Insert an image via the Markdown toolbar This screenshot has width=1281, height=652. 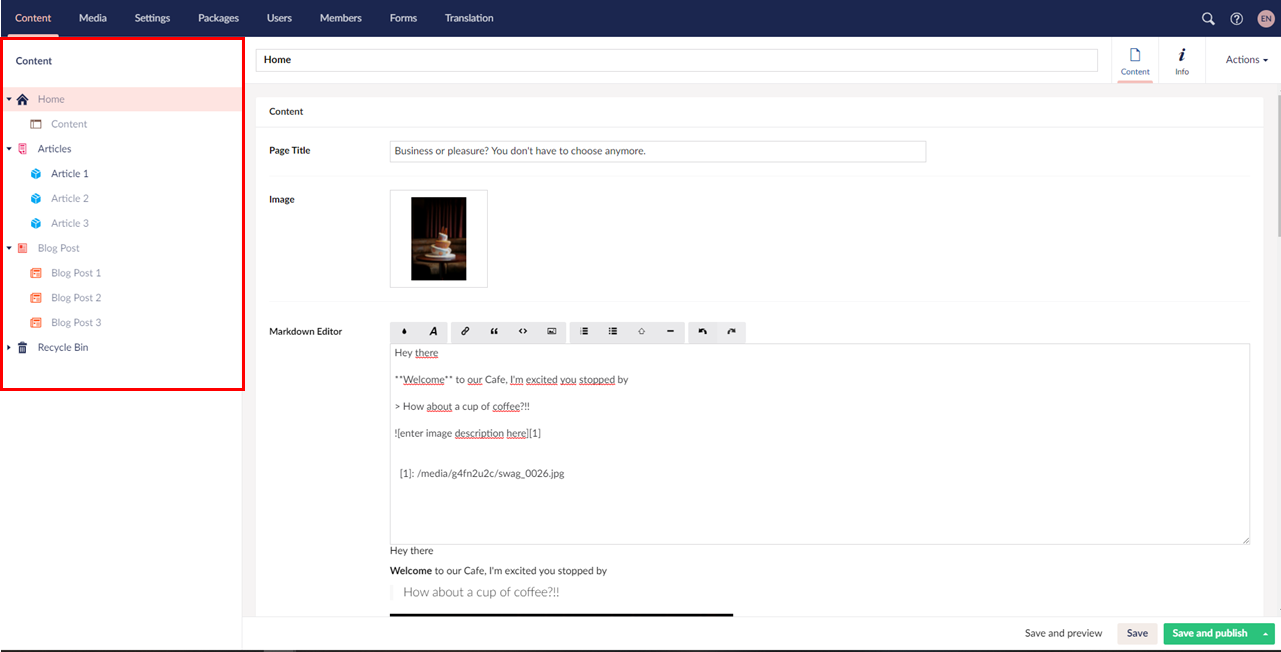click(551, 331)
